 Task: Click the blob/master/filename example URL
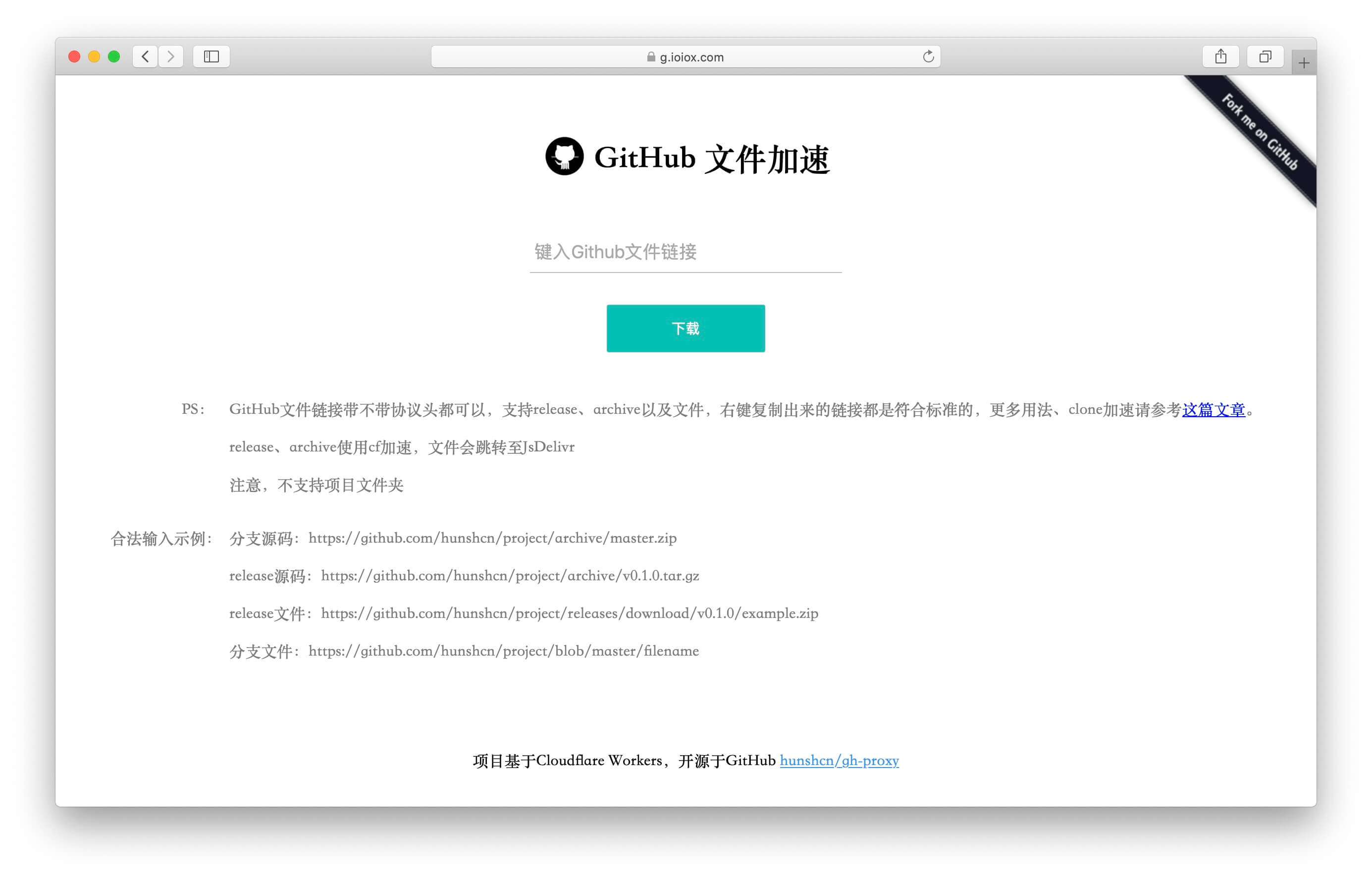503,652
